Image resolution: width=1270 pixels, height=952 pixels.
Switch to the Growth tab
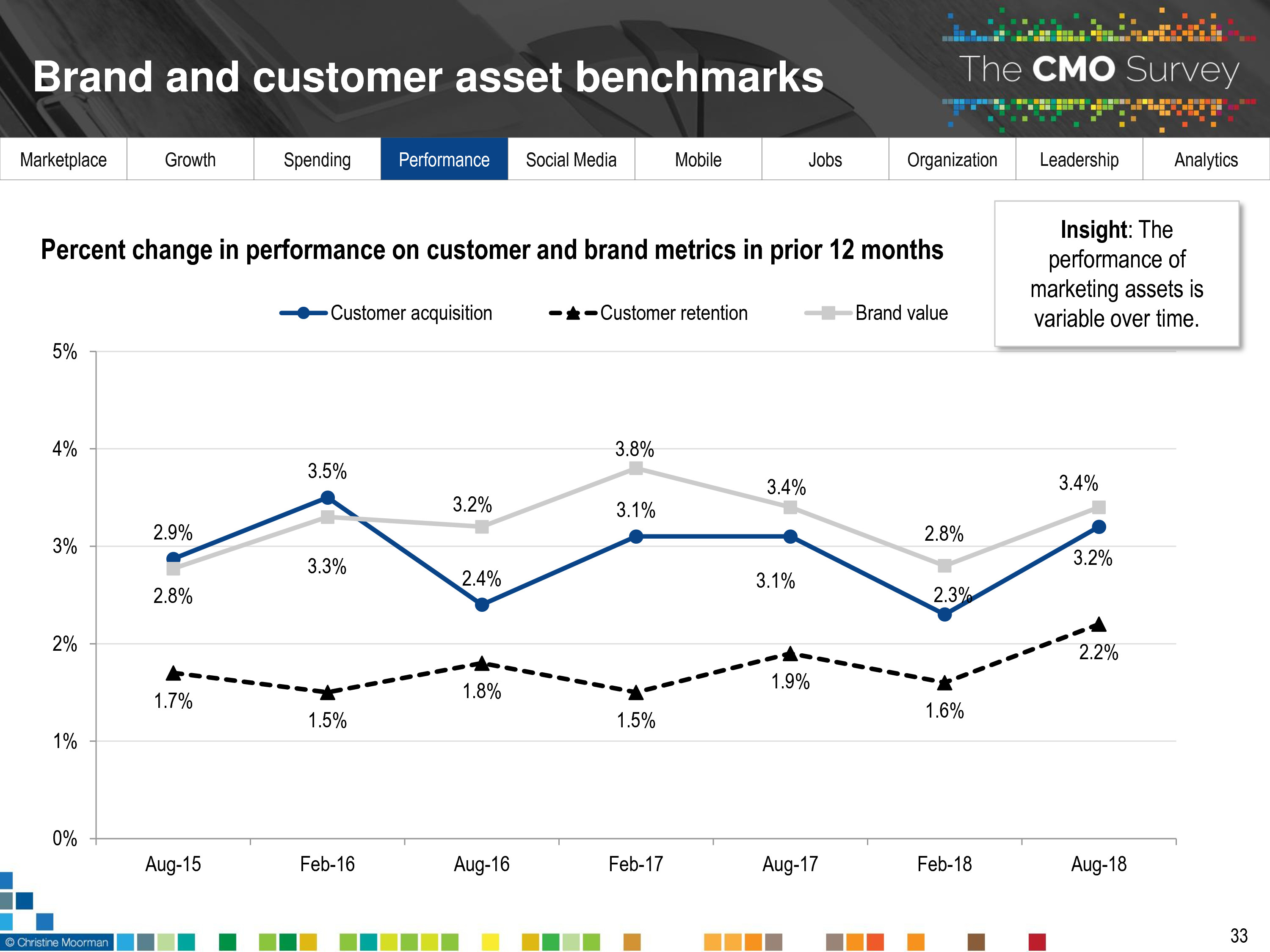coord(190,160)
